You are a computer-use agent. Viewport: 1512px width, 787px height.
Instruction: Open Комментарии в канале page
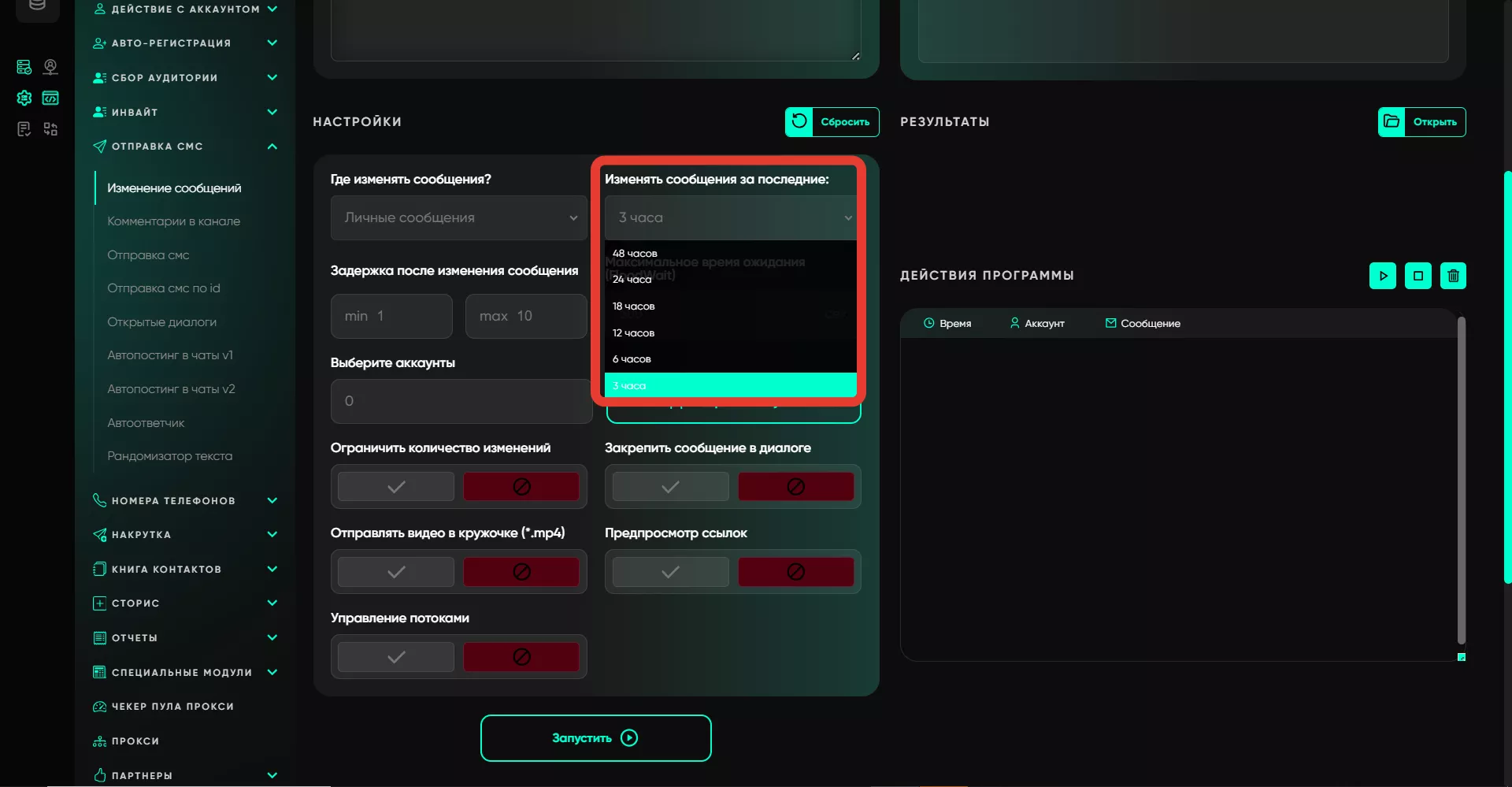coord(174,221)
